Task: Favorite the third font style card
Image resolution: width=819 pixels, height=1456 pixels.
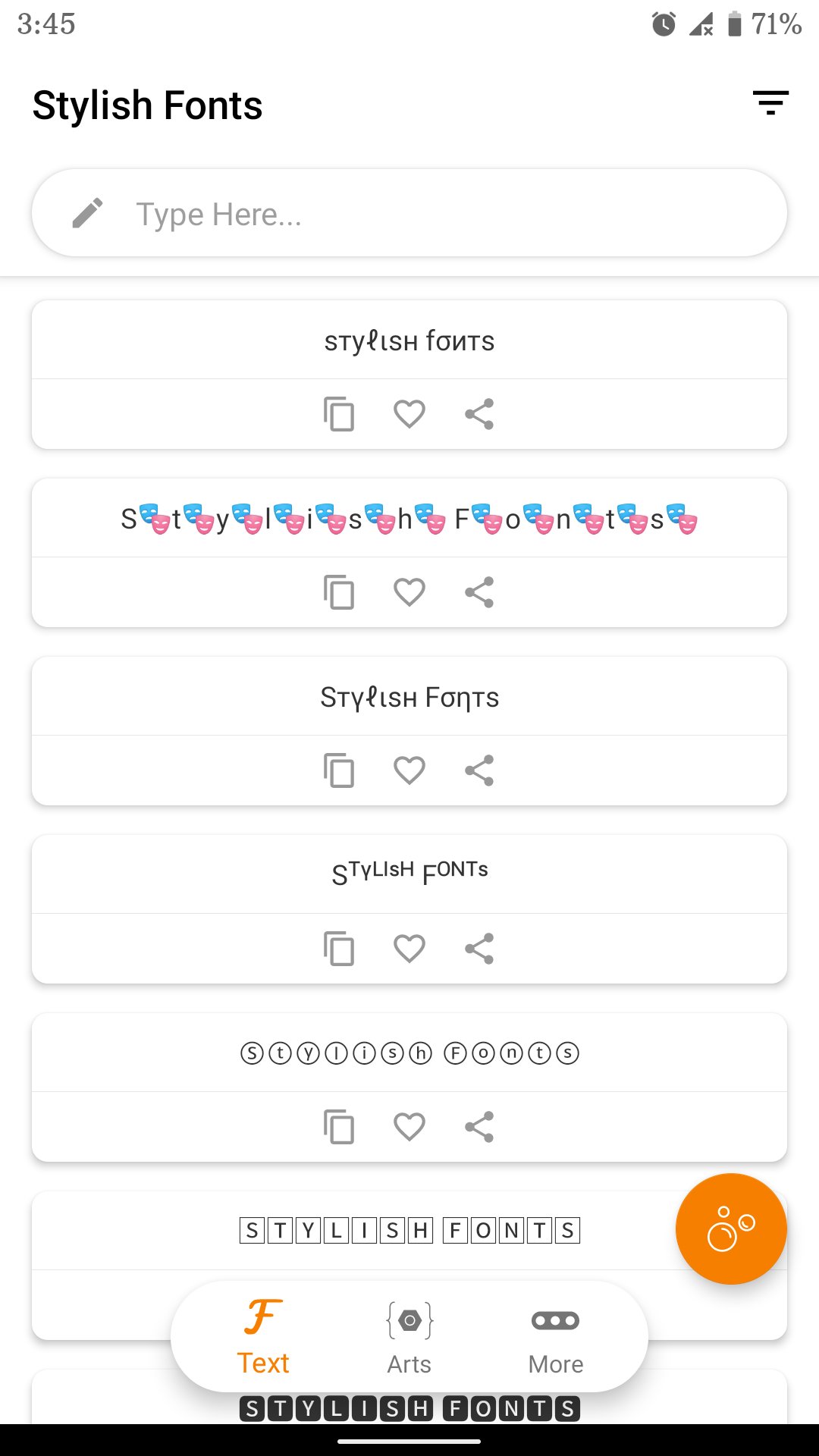Action: click(409, 770)
